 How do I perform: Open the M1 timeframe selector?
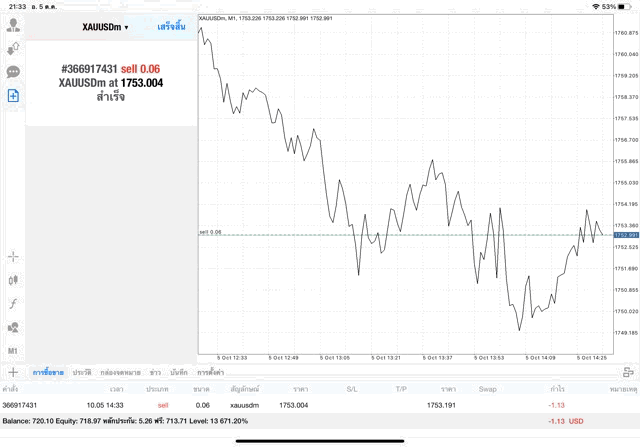(x=14, y=351)
